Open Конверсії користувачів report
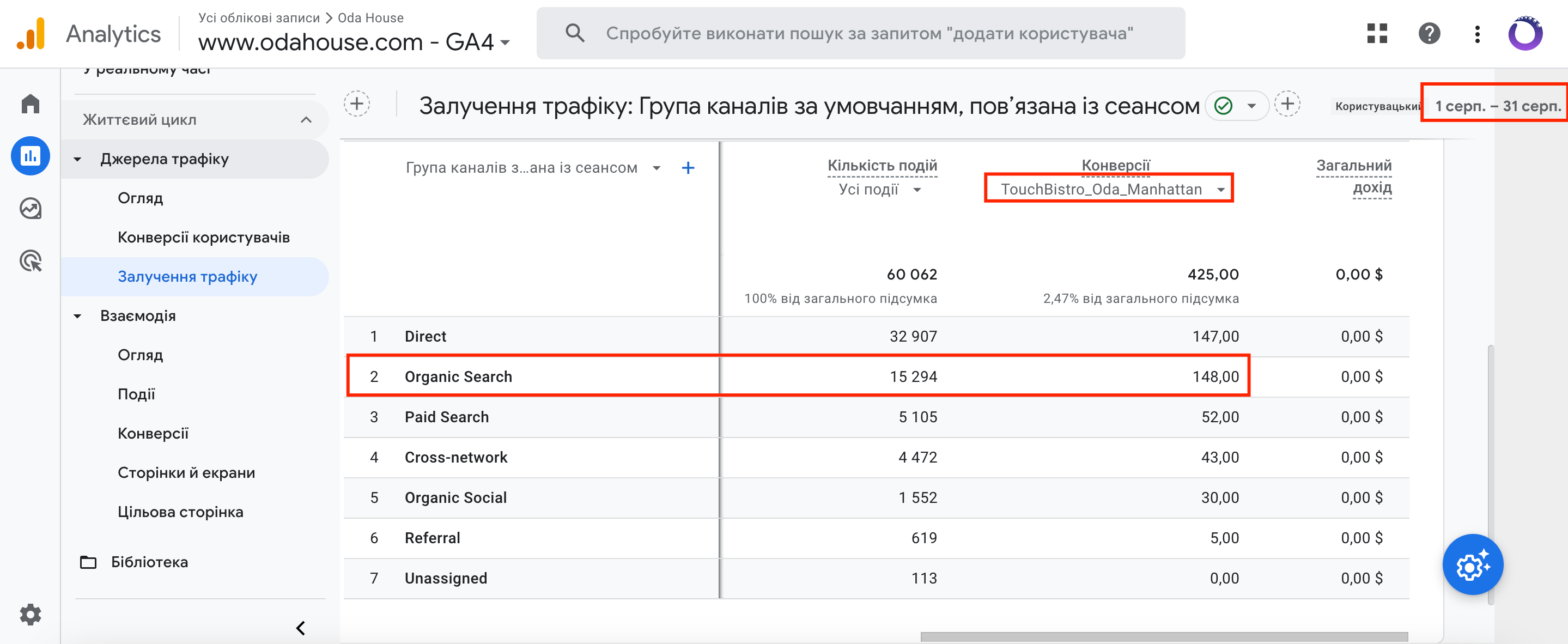 (203, 238)
